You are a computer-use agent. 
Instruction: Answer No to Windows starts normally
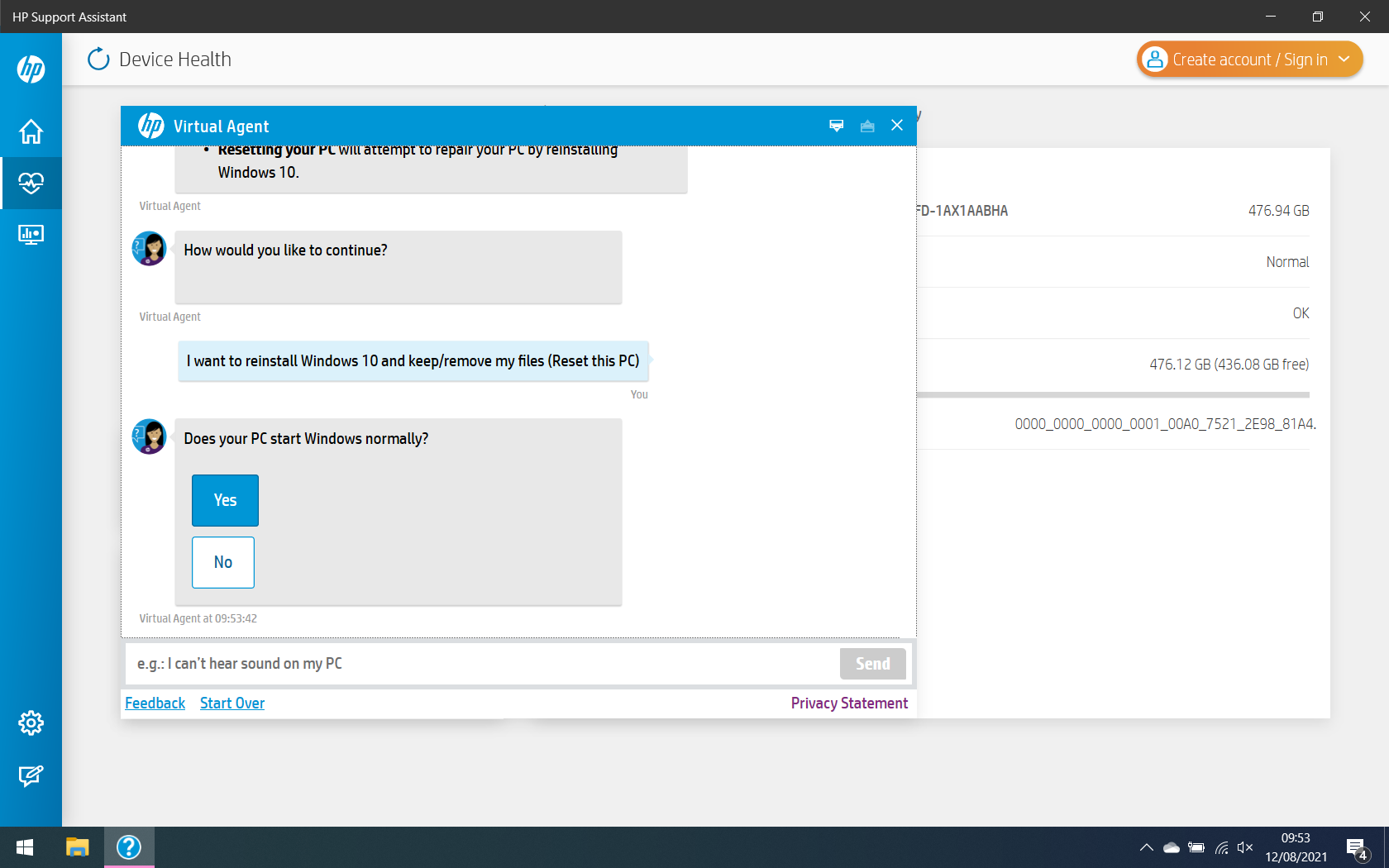coord(223,562)
